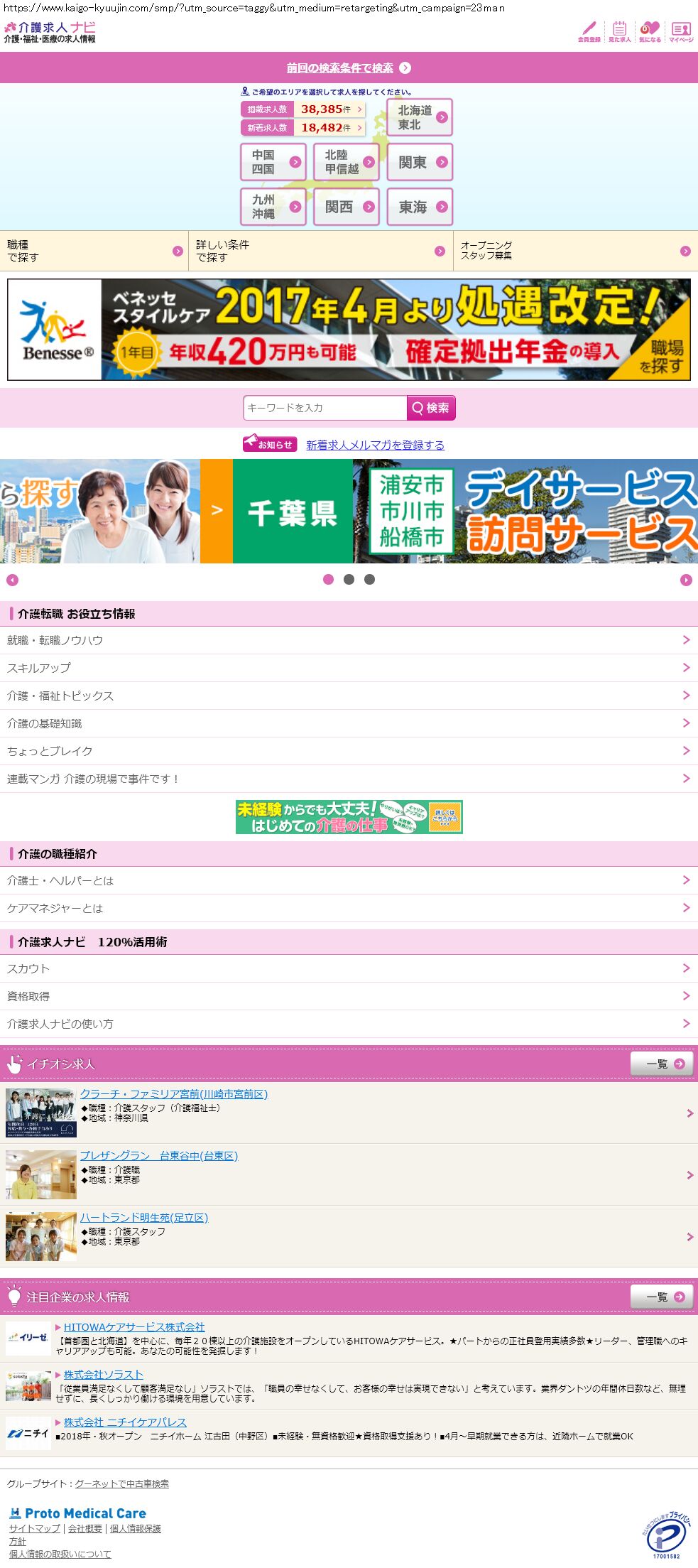
Task: Open 気になる heart icon
Action: click(650, 32)
